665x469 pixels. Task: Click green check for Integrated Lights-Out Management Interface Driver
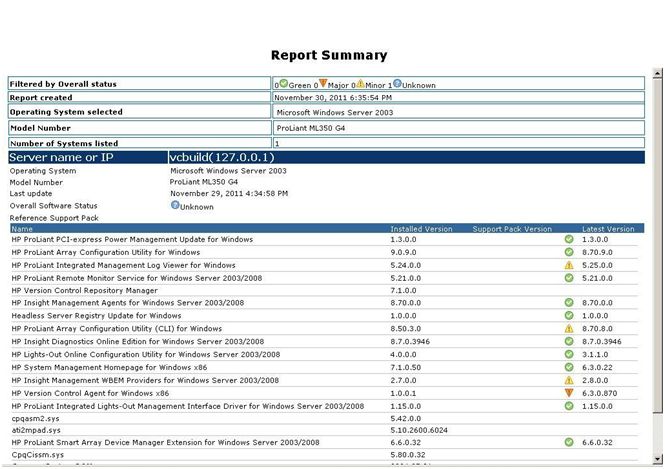[x=569, y=406]
